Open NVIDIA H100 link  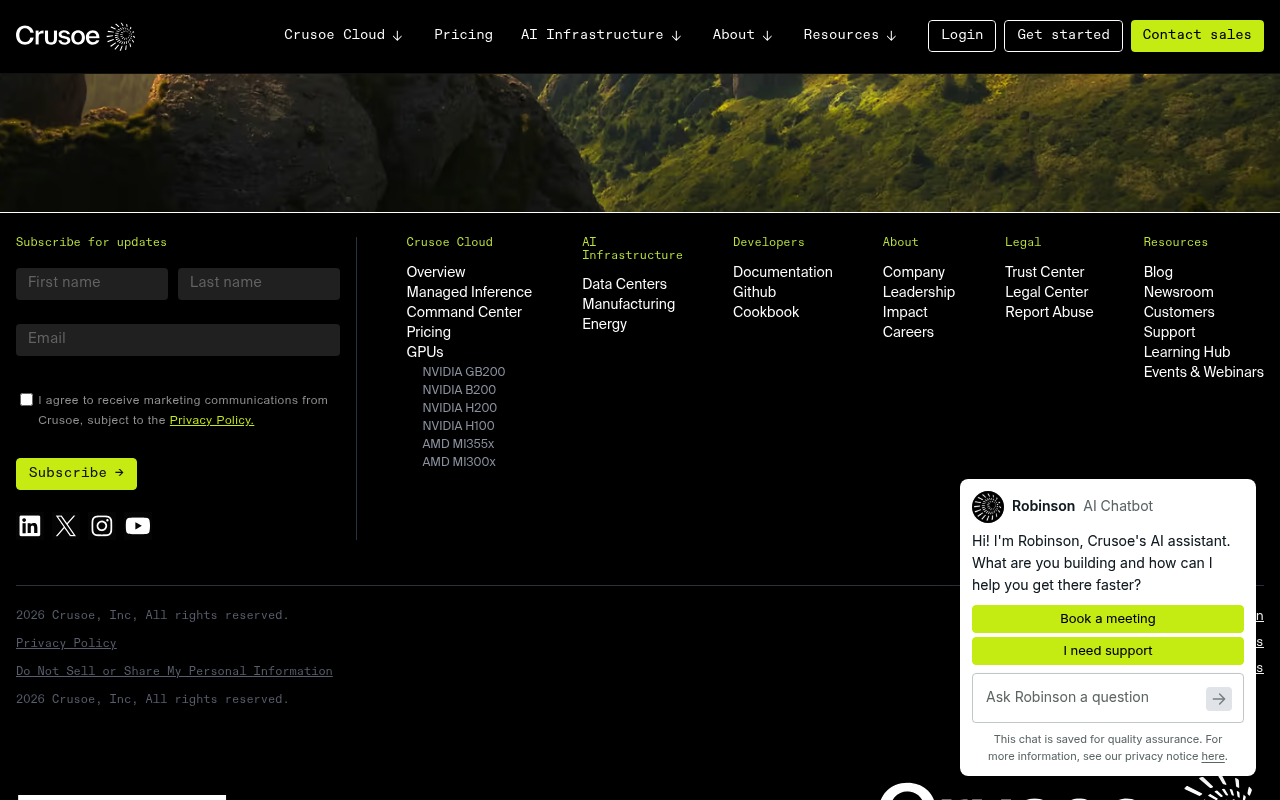click(x=458, y=426)
